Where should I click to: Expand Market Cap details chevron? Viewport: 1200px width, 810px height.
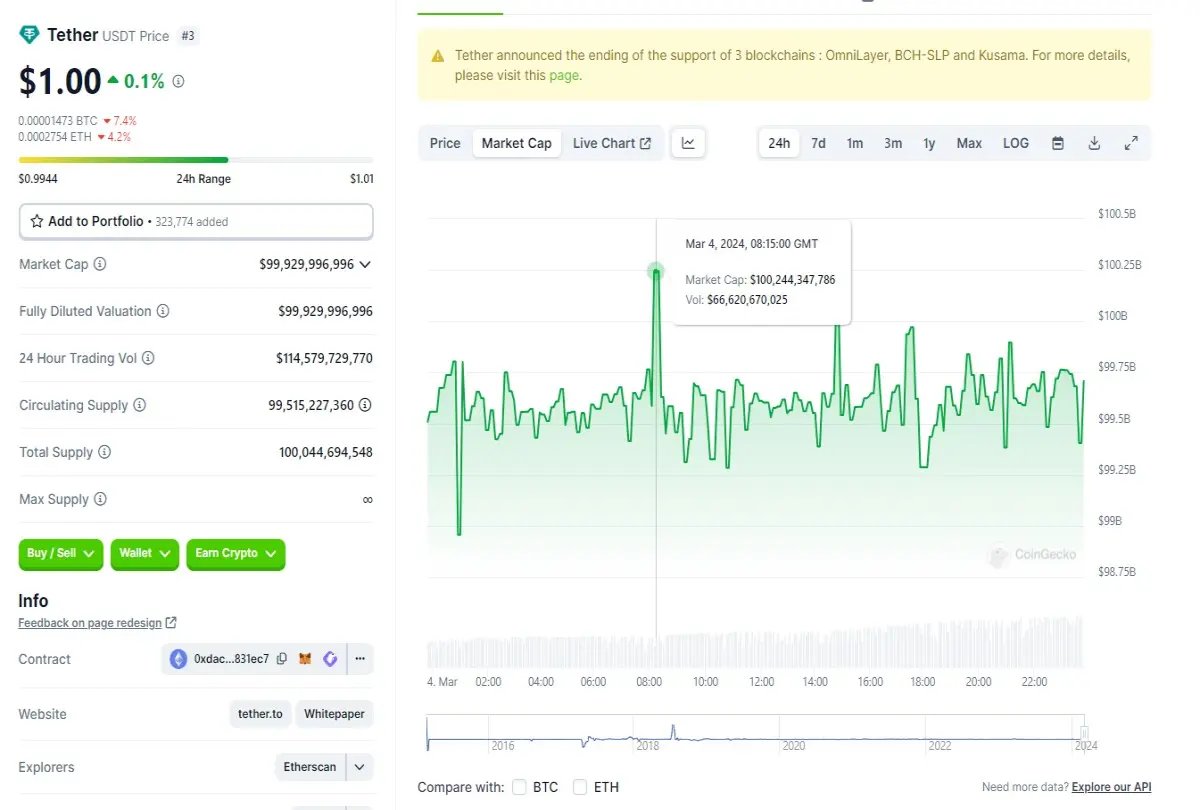[365, 265]
